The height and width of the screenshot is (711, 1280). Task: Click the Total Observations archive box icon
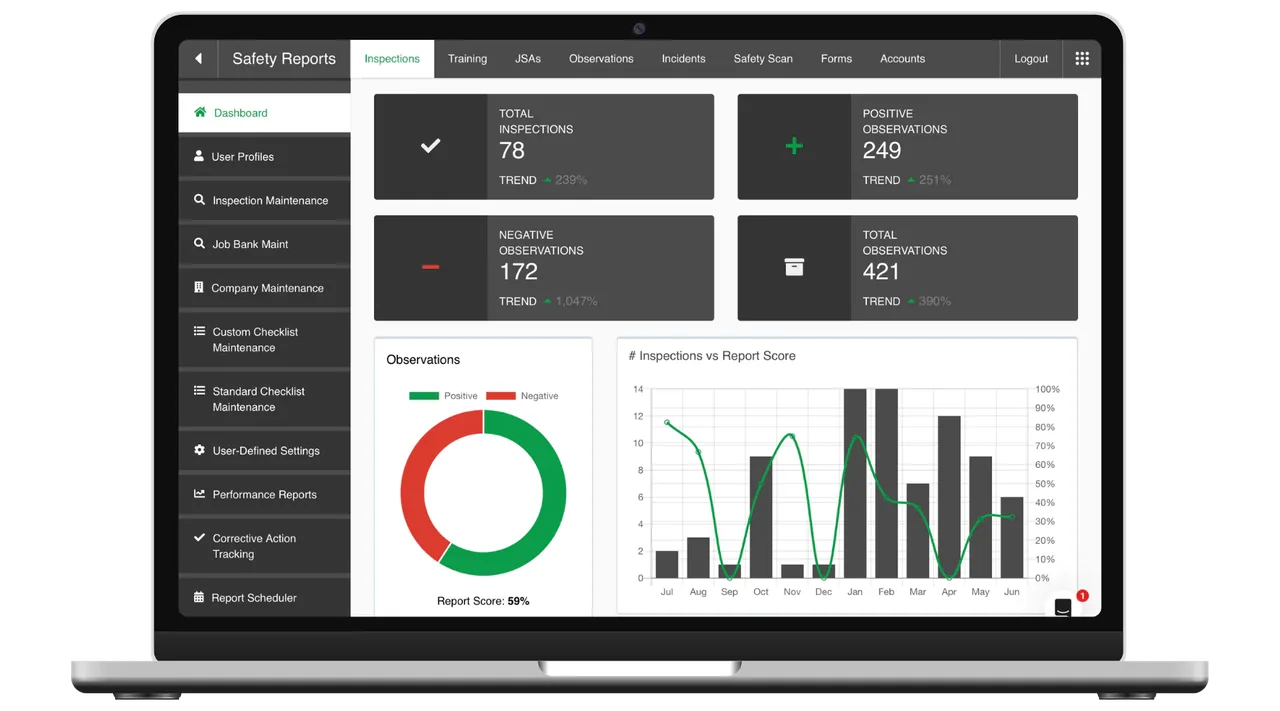[794, 267]
